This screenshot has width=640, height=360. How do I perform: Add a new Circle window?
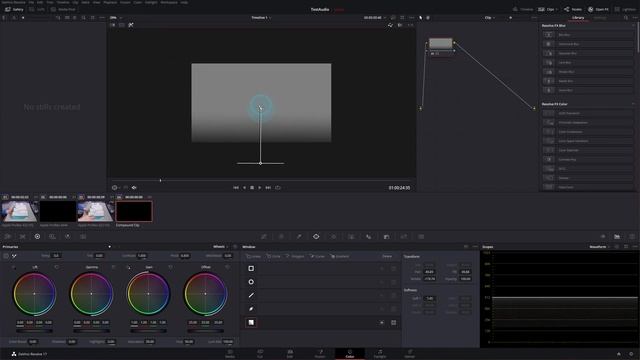coord(273,256)
